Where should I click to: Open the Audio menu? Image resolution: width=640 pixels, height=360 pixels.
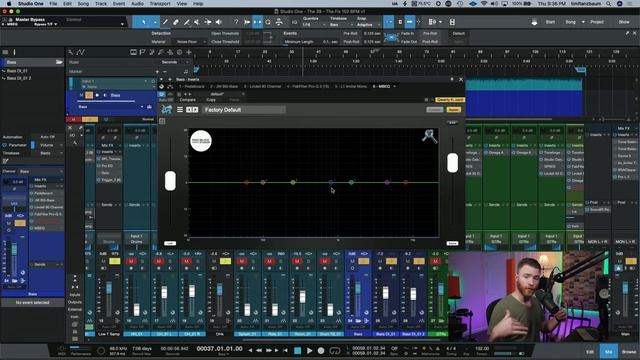pos(137,4)
